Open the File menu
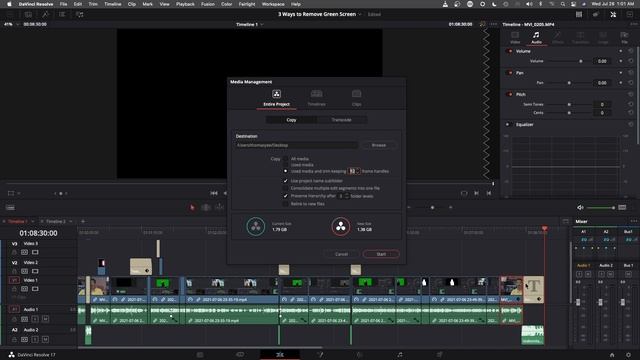This screenshot has height=360, width=640. 63,4
